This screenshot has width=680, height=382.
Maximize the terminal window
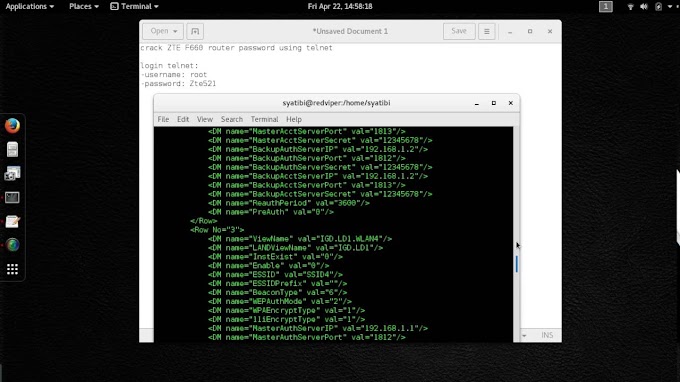pyautogui.click(x=494, y=103)
